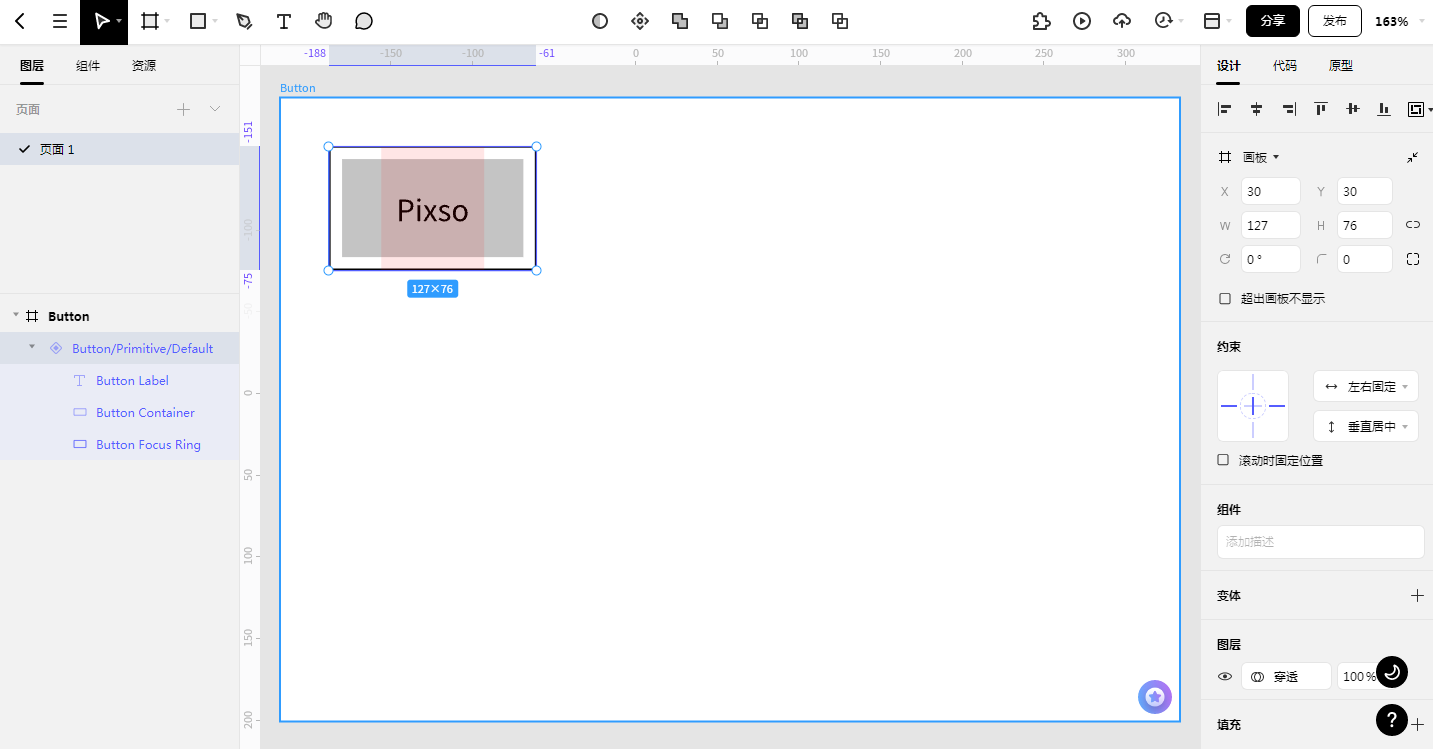This screenshot has width=1433, height=749.
Task: Apply boolean subtract operation
Action: [x=720, y=21]
